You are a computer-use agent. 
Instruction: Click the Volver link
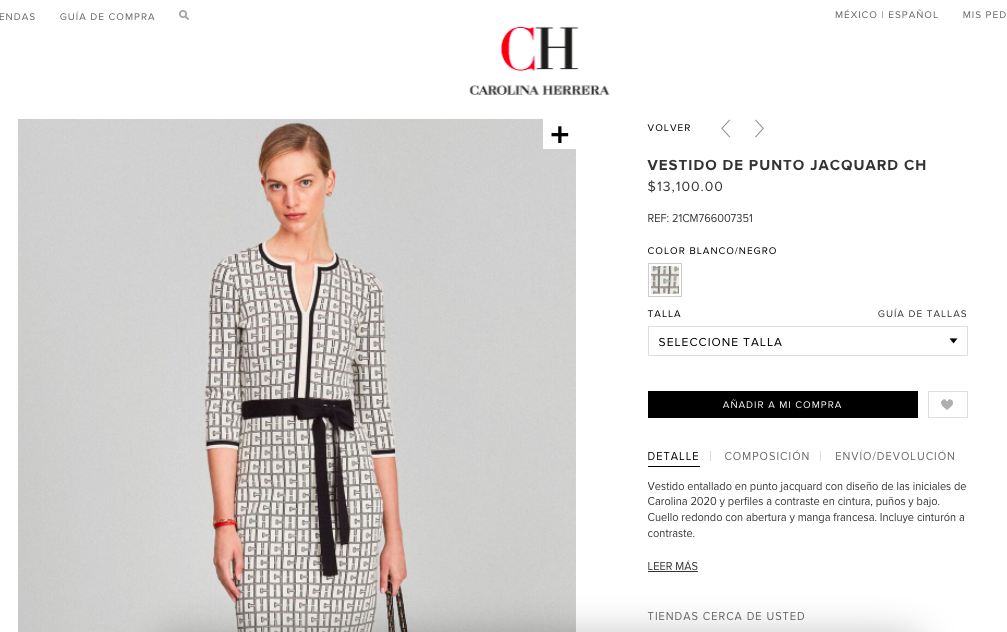[669, 128]
